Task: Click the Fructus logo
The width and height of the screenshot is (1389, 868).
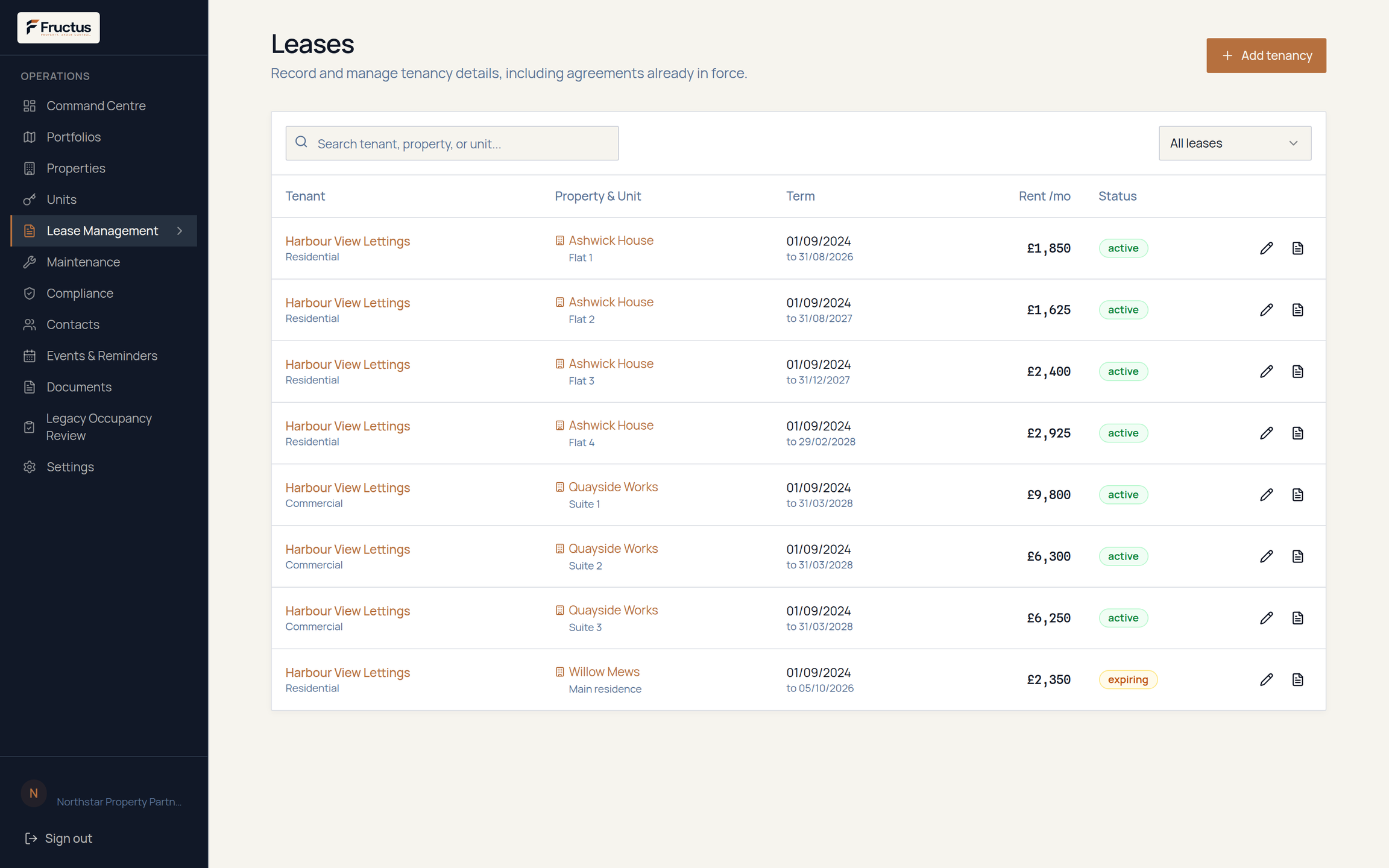Action: [x=58, y=28]
